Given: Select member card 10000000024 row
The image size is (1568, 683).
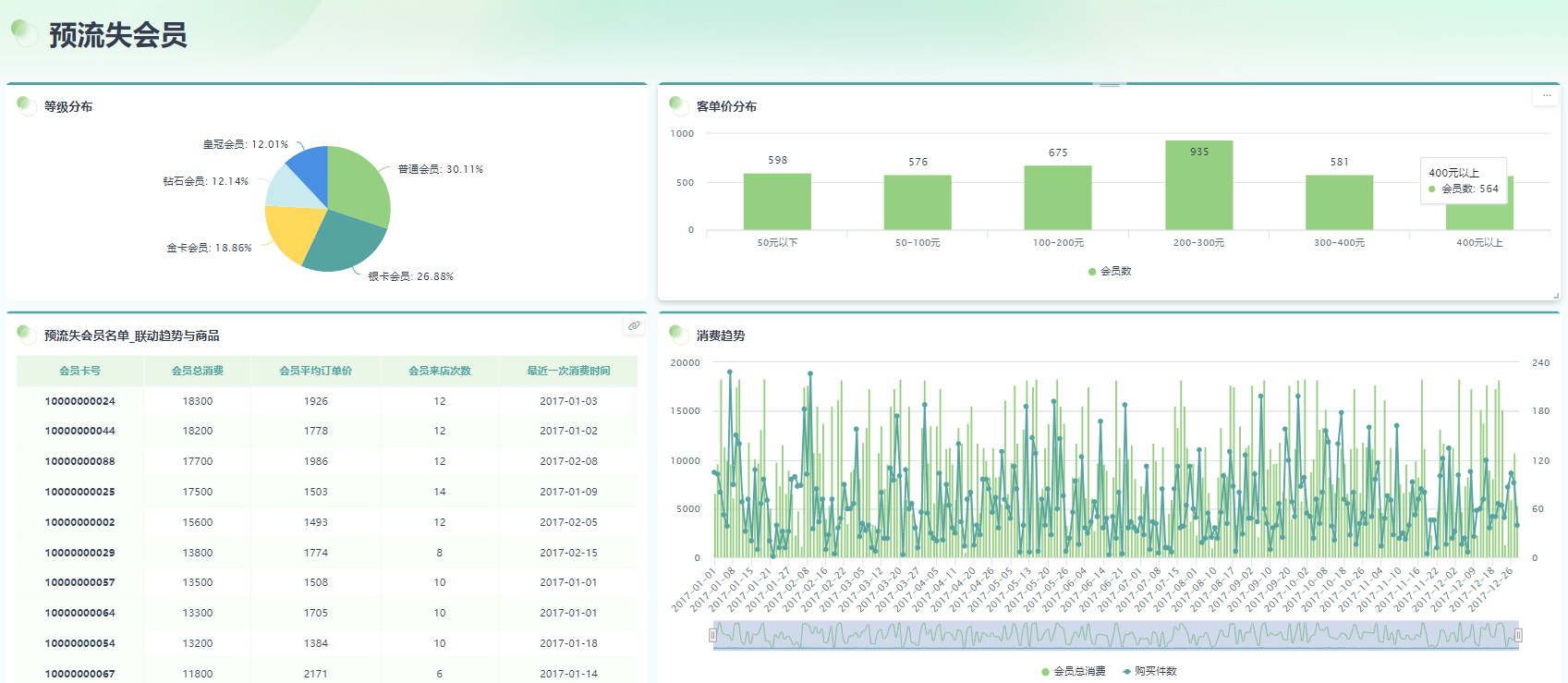Looking at the screenshot, I should pos(327,401).
